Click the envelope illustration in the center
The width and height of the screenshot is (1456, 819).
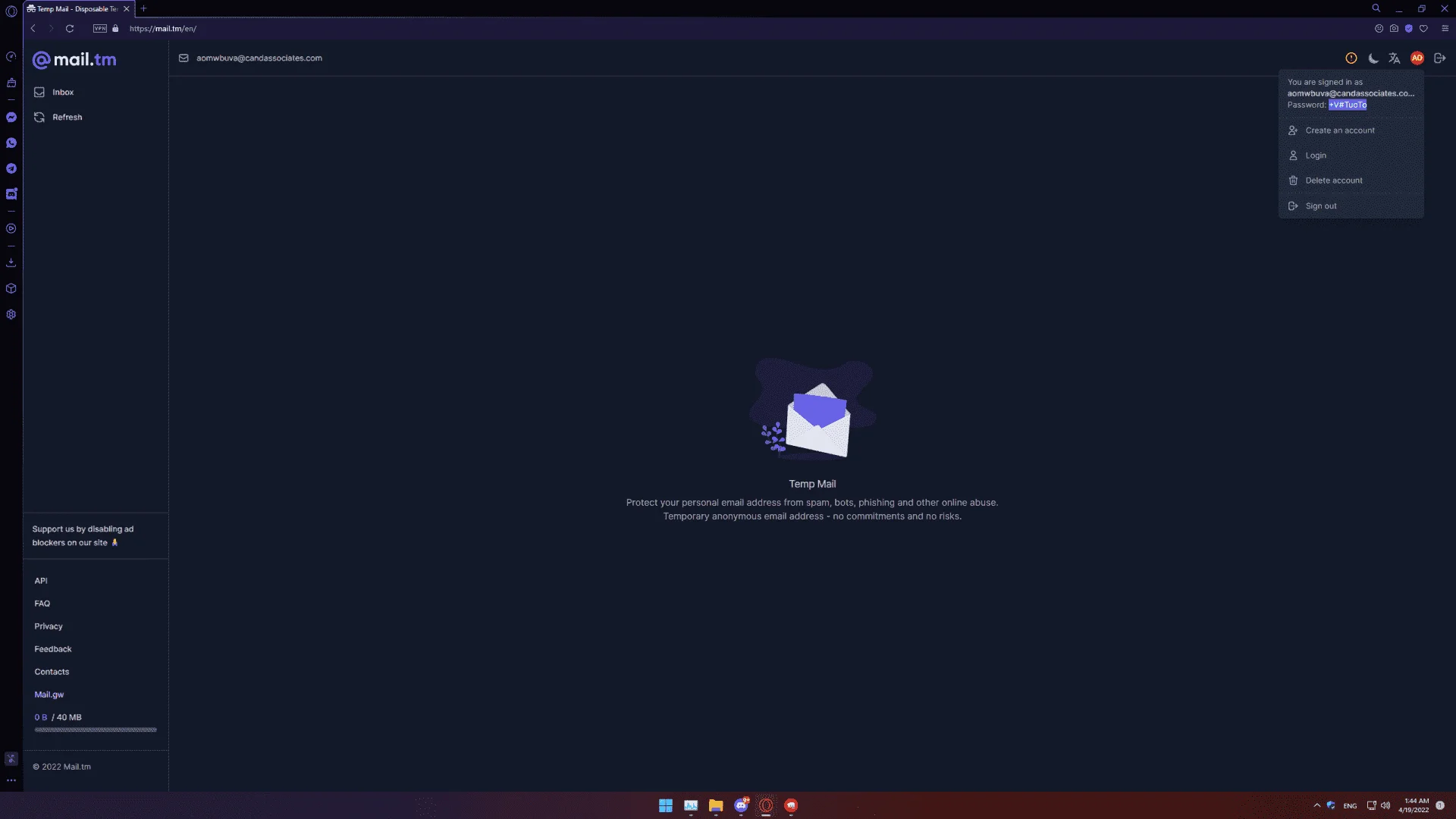(x=813, y=410)
